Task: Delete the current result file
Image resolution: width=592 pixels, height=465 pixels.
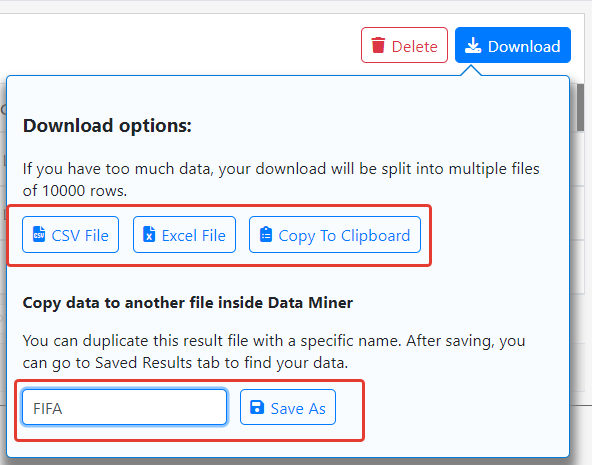Action: tap(404, 45)
